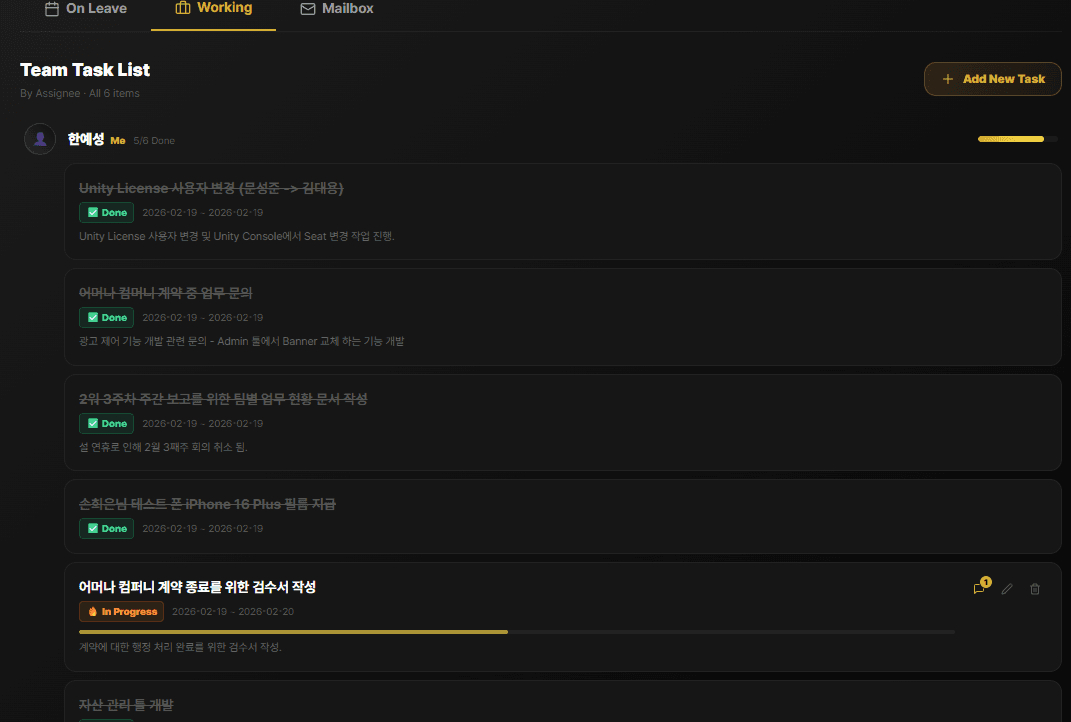Open comments on the 검수서 작성 task

pyautogui.click(x=980, y=589)
